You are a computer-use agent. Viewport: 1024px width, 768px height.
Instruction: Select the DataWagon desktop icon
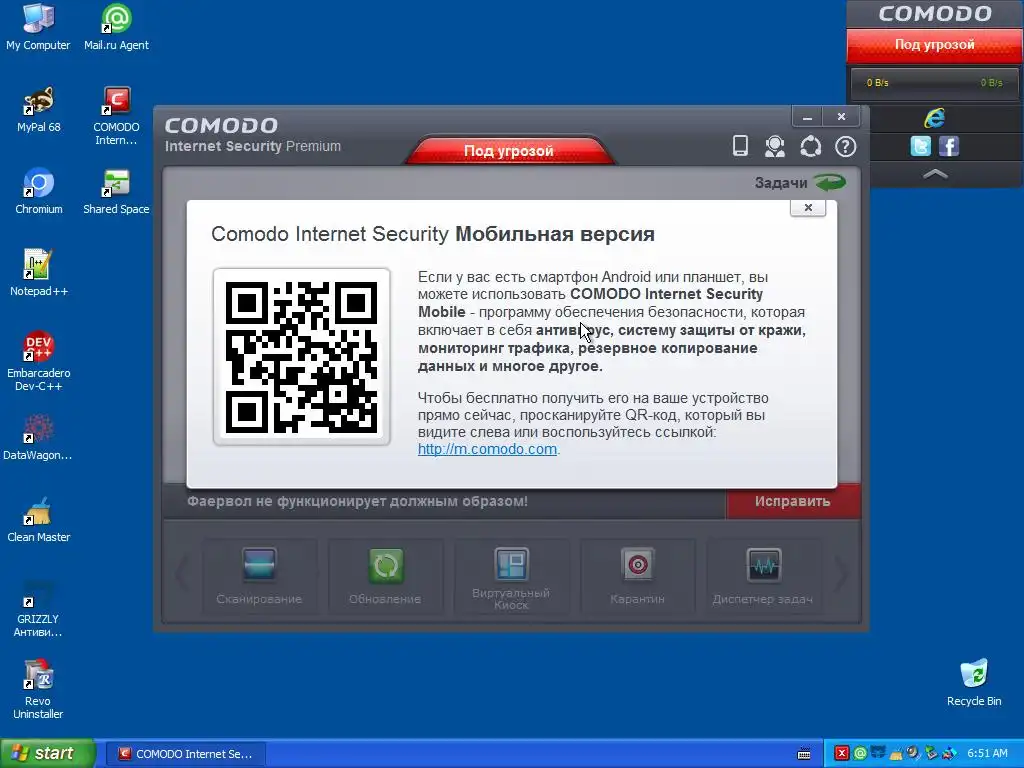(x=38, y=437)
